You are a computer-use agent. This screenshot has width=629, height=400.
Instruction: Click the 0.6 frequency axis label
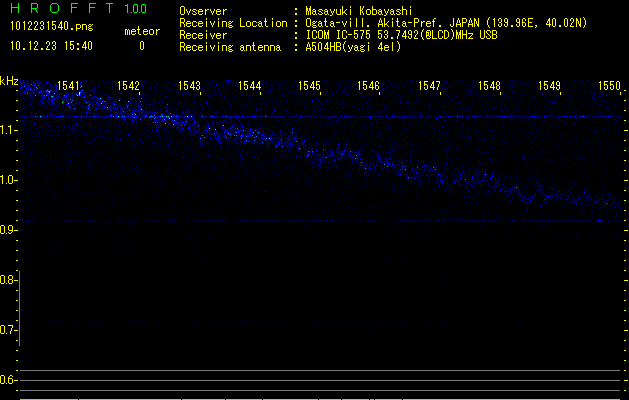(x=9, y=380)
